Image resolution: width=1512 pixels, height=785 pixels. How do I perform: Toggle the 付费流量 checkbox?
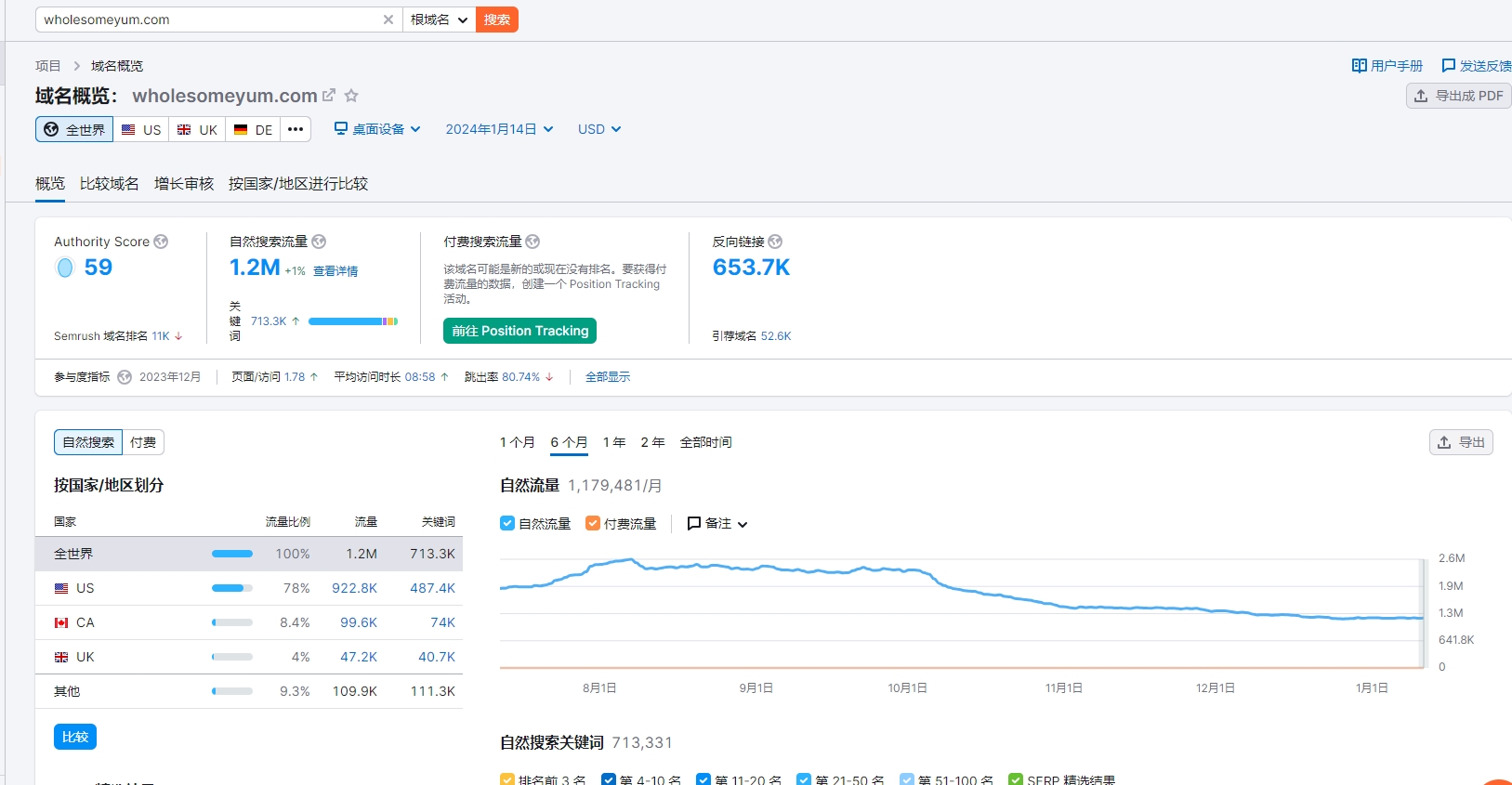pyautogui.click(x=593, y=523)
